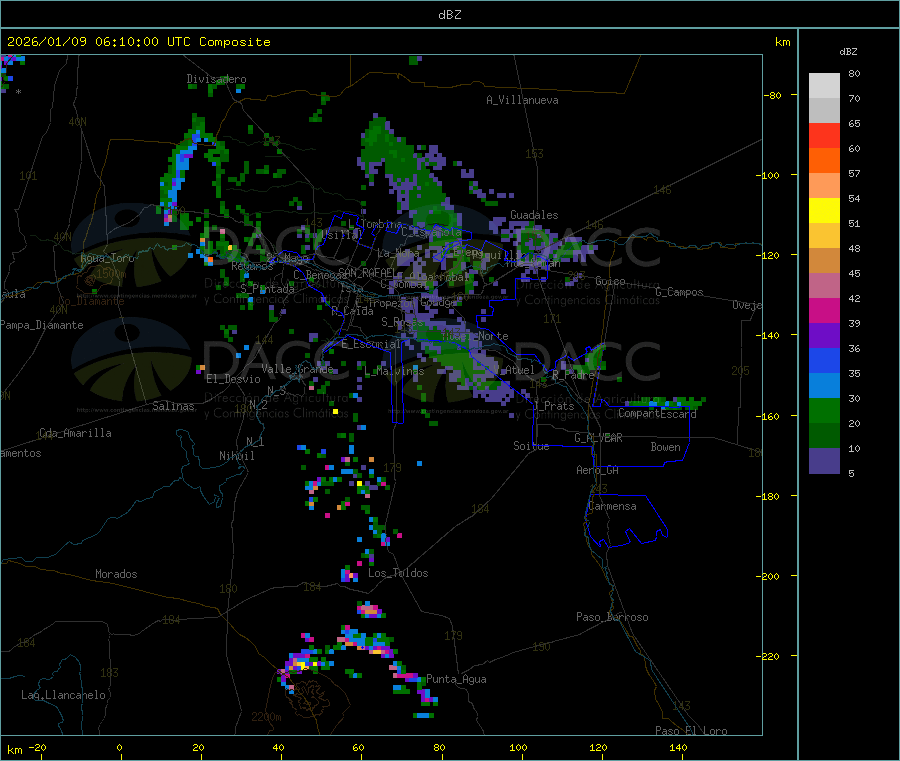Click the G_Campos label
The height and width of the screenshot is (761, 900).
(x=679, y=292)
